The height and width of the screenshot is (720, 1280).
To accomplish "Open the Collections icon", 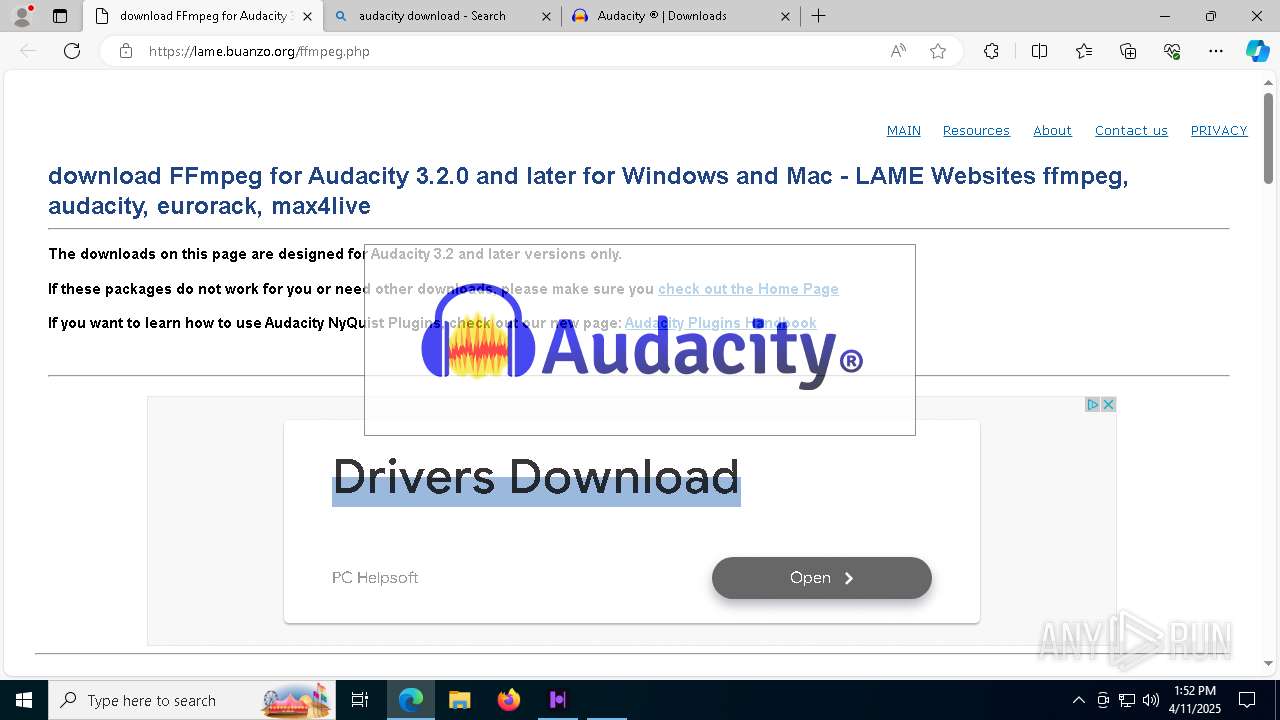I will [x=1128, y=51].
